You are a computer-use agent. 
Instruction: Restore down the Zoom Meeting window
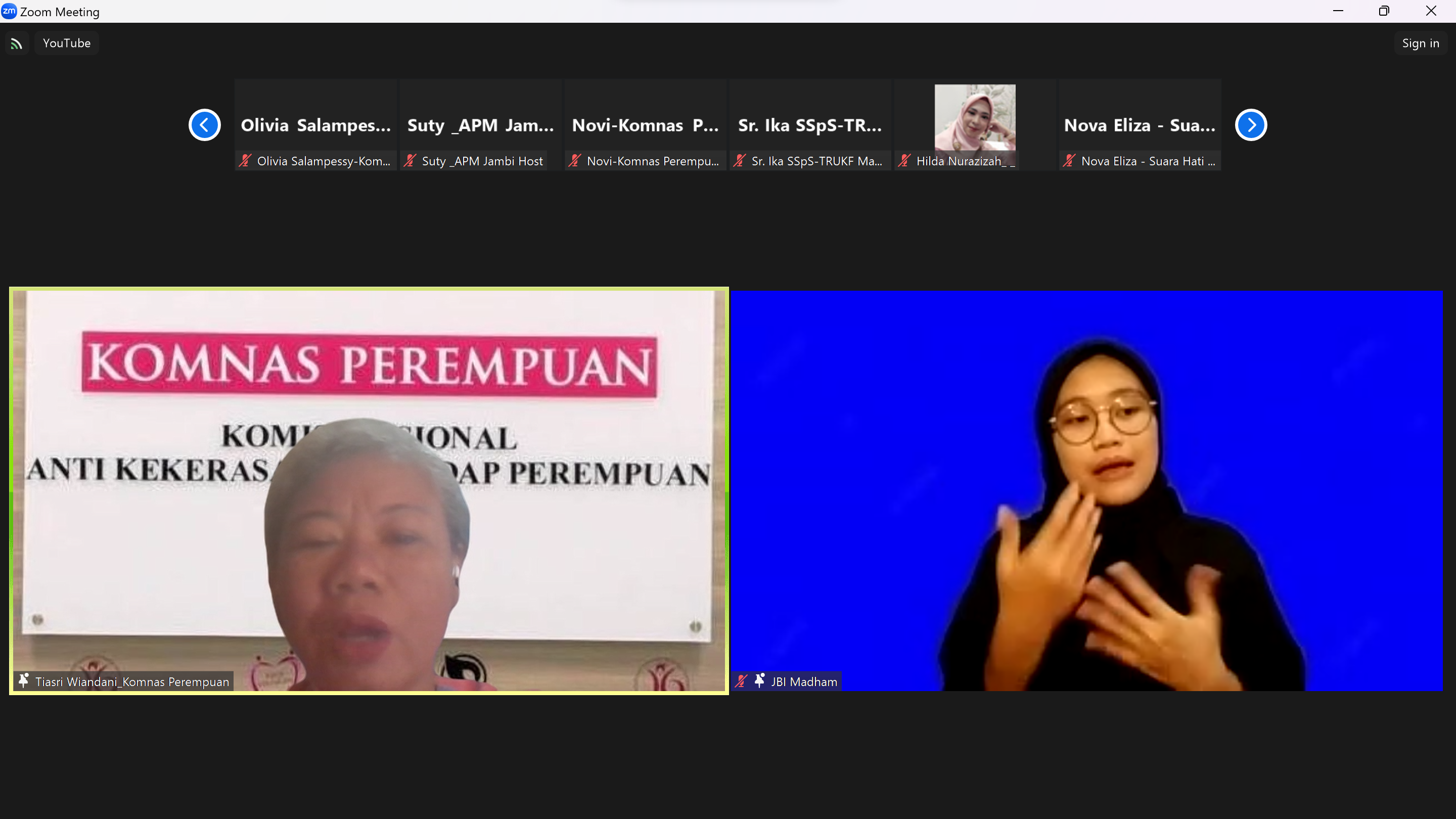click(1384, 11)
